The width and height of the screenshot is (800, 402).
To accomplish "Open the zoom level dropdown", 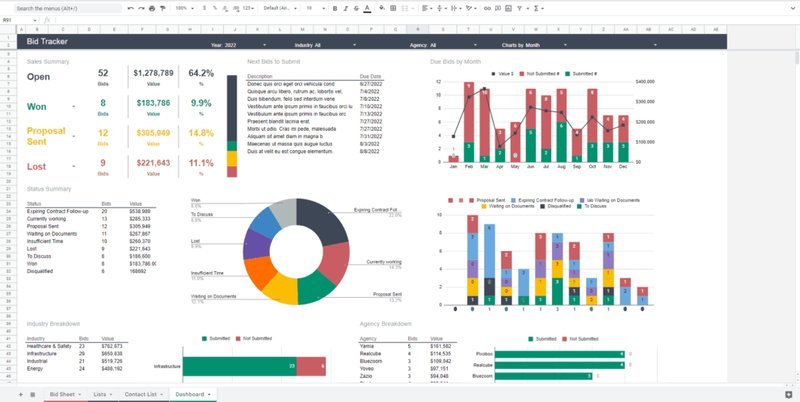I will pyautogui.click(x=184, y=8).
